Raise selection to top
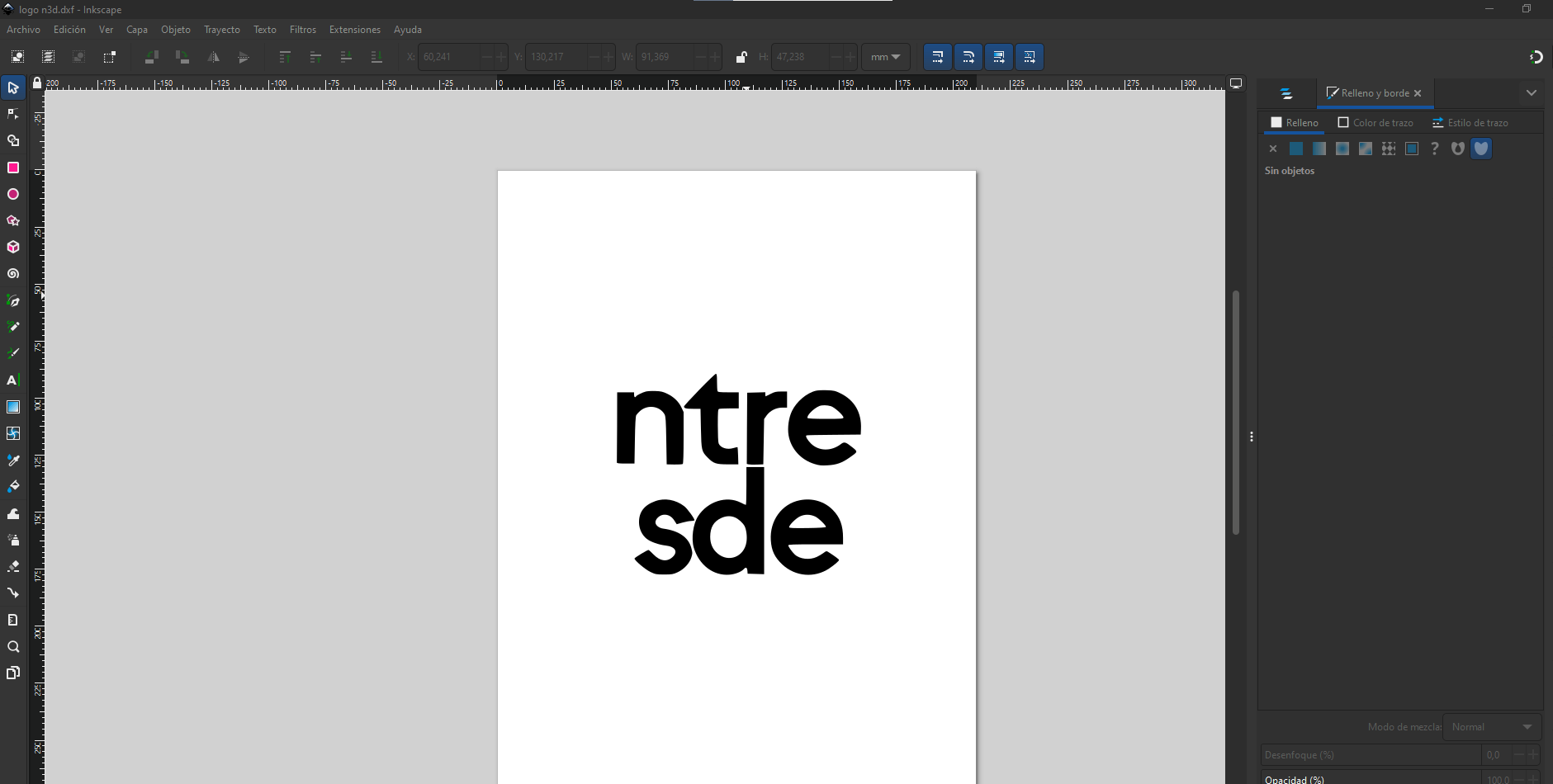1553x784 pixels. tap(285, 57)
